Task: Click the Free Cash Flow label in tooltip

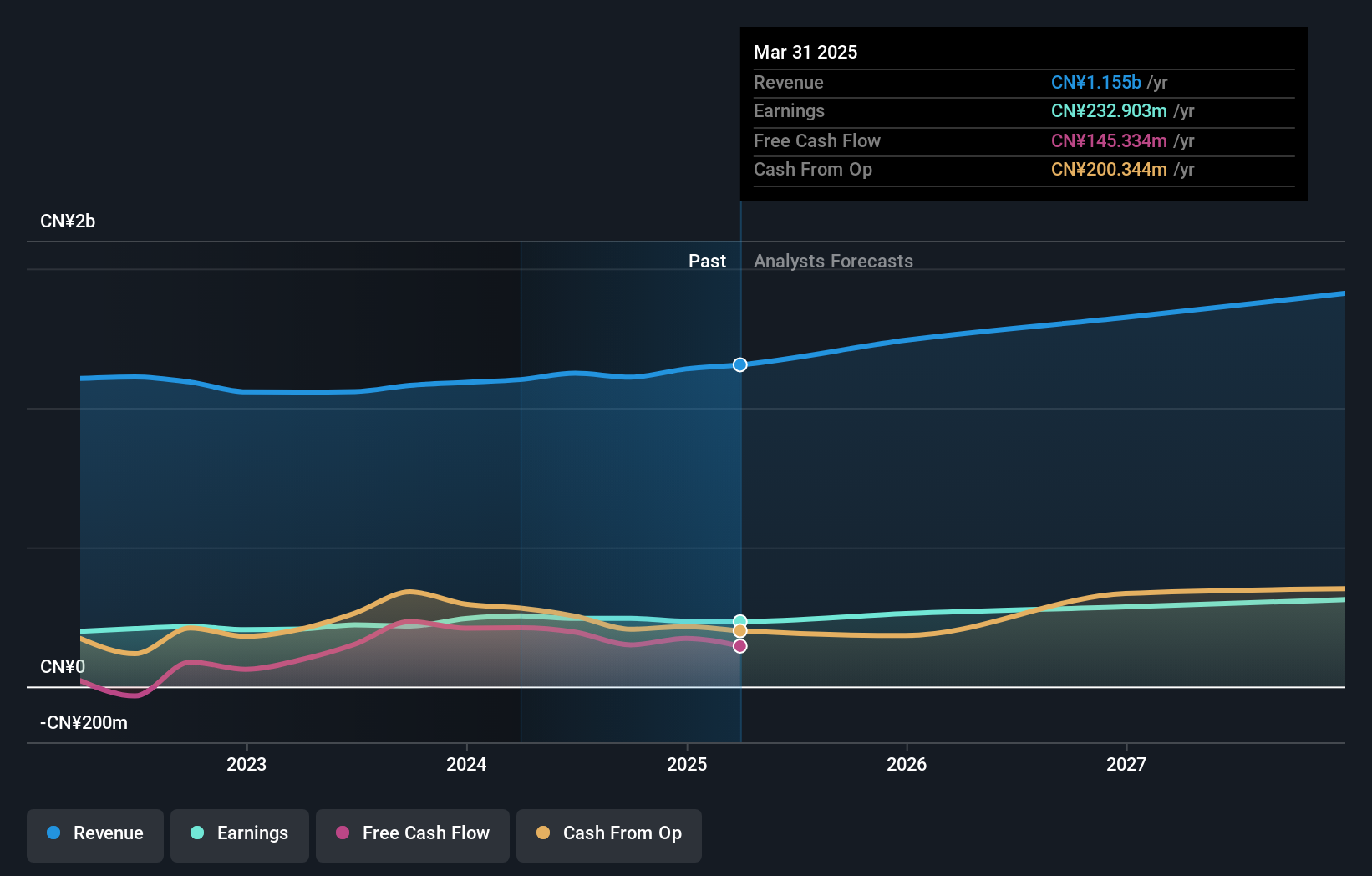Action: tap(817, 140)
